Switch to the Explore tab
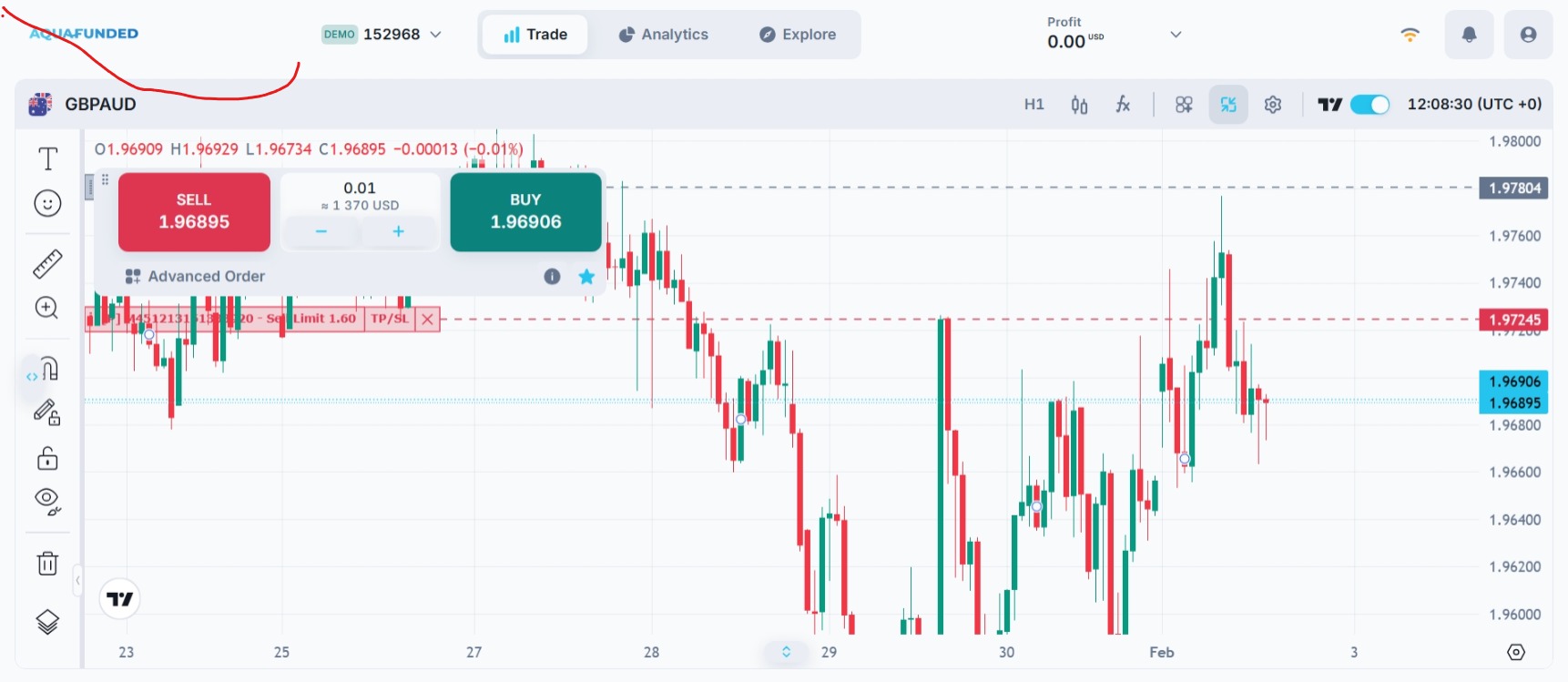The image size is (1568, 682). (x=798, y=35)
